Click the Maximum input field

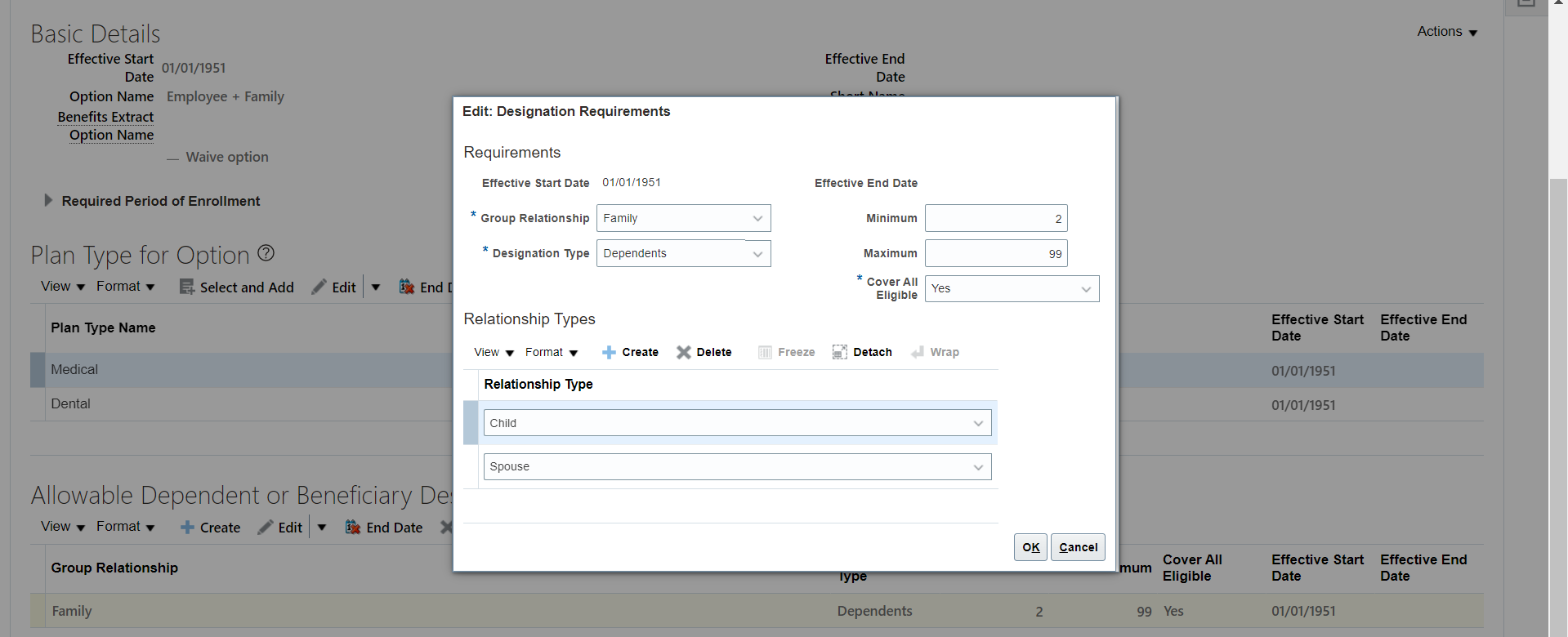pos(996,253)
